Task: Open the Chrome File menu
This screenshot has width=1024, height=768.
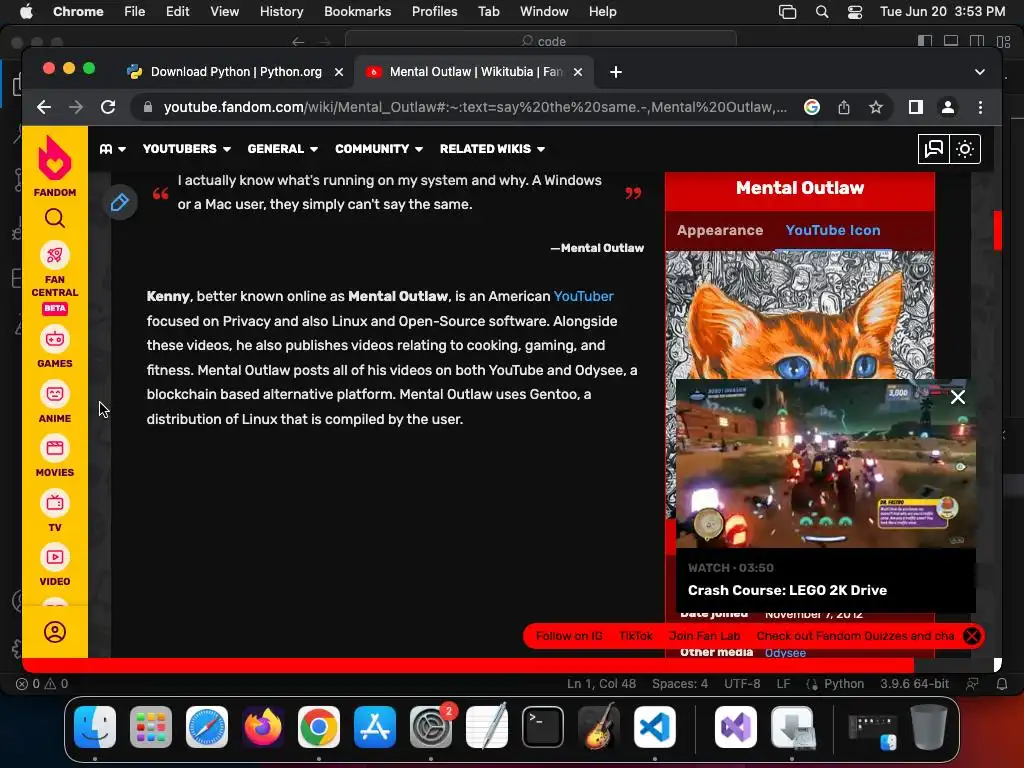Action: point(134,12)
